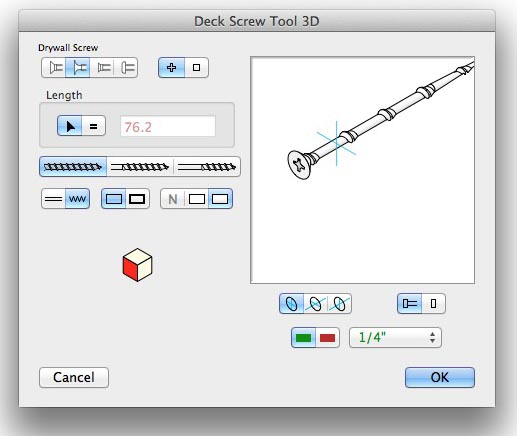Toggle the arrow pointer length mode
517x436 pixels.
70,126
